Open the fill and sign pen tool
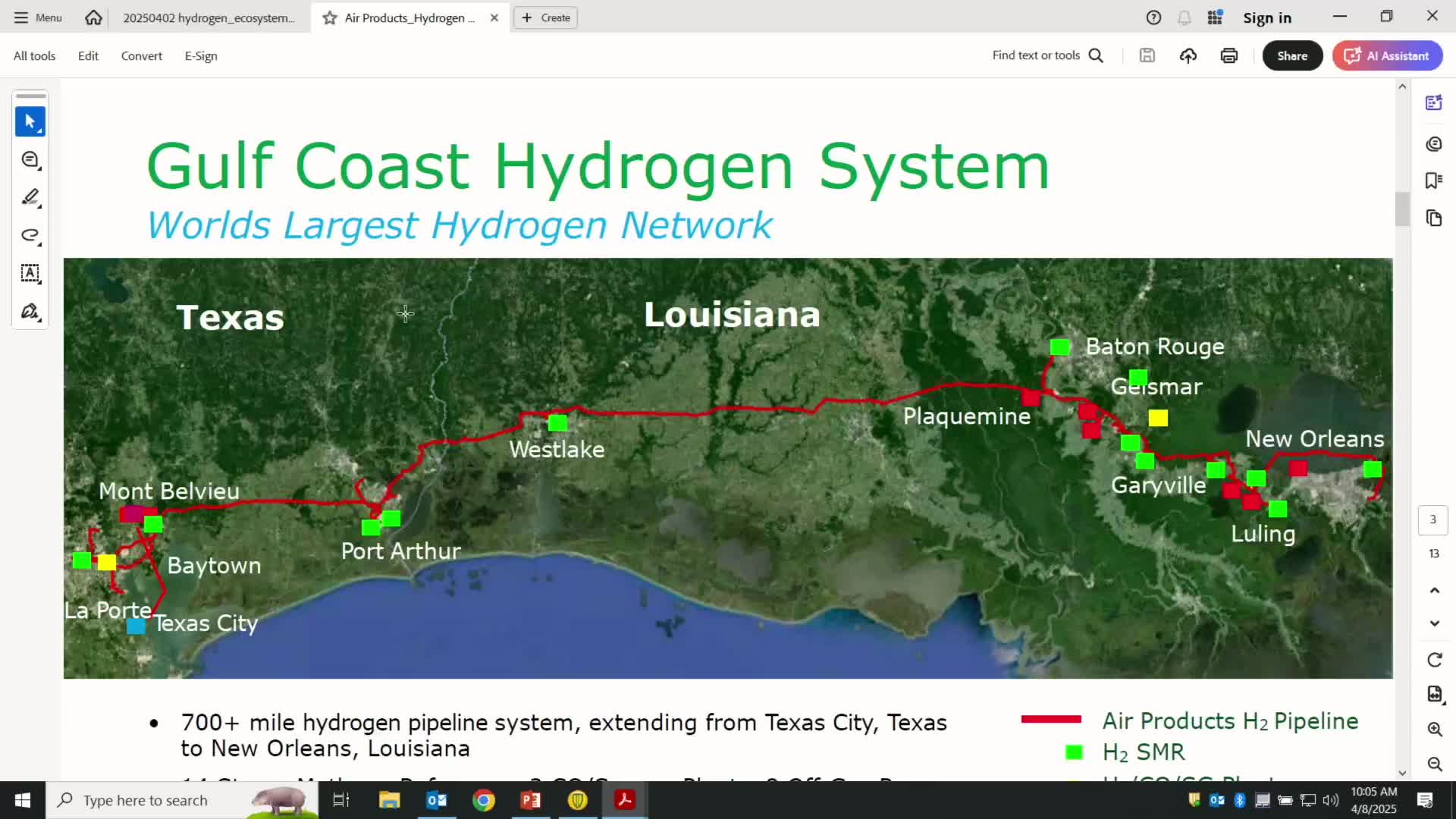This screenshot has height=819, width=1456. pyautogui.click(x=30, y=312)
